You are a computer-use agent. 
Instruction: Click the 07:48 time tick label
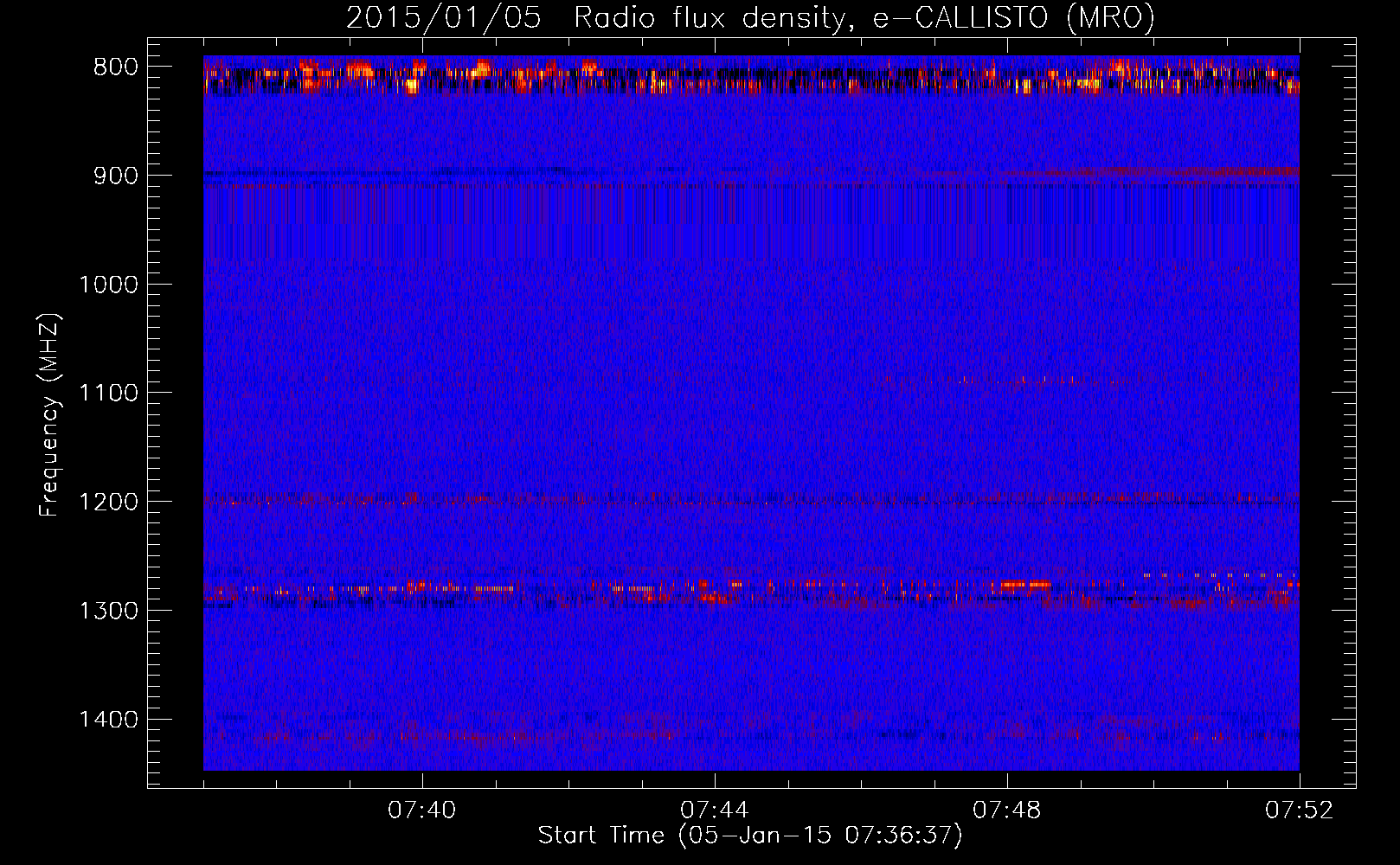[x=1007, y=811]
